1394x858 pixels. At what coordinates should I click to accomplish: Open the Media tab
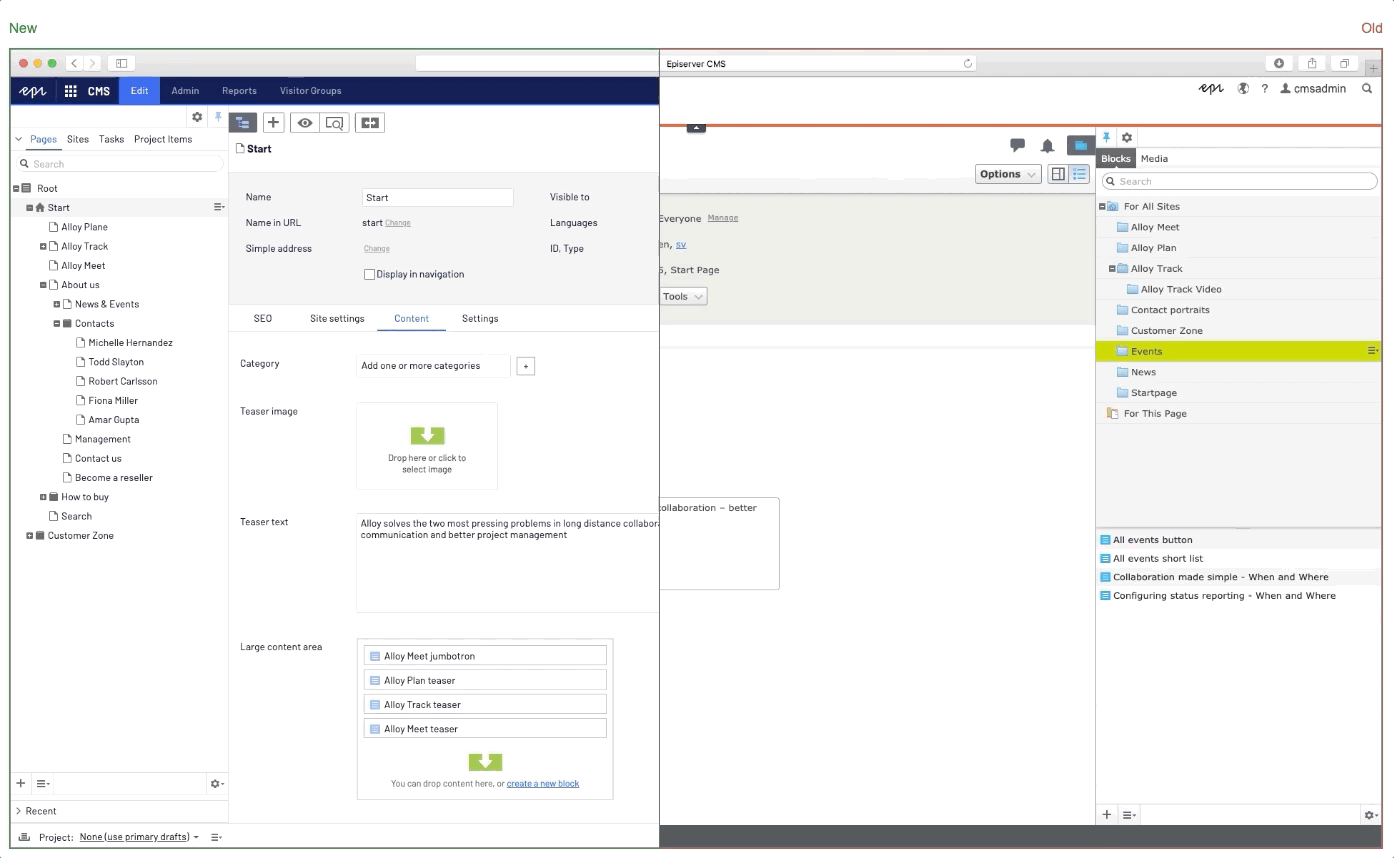tap(1154, 159)
